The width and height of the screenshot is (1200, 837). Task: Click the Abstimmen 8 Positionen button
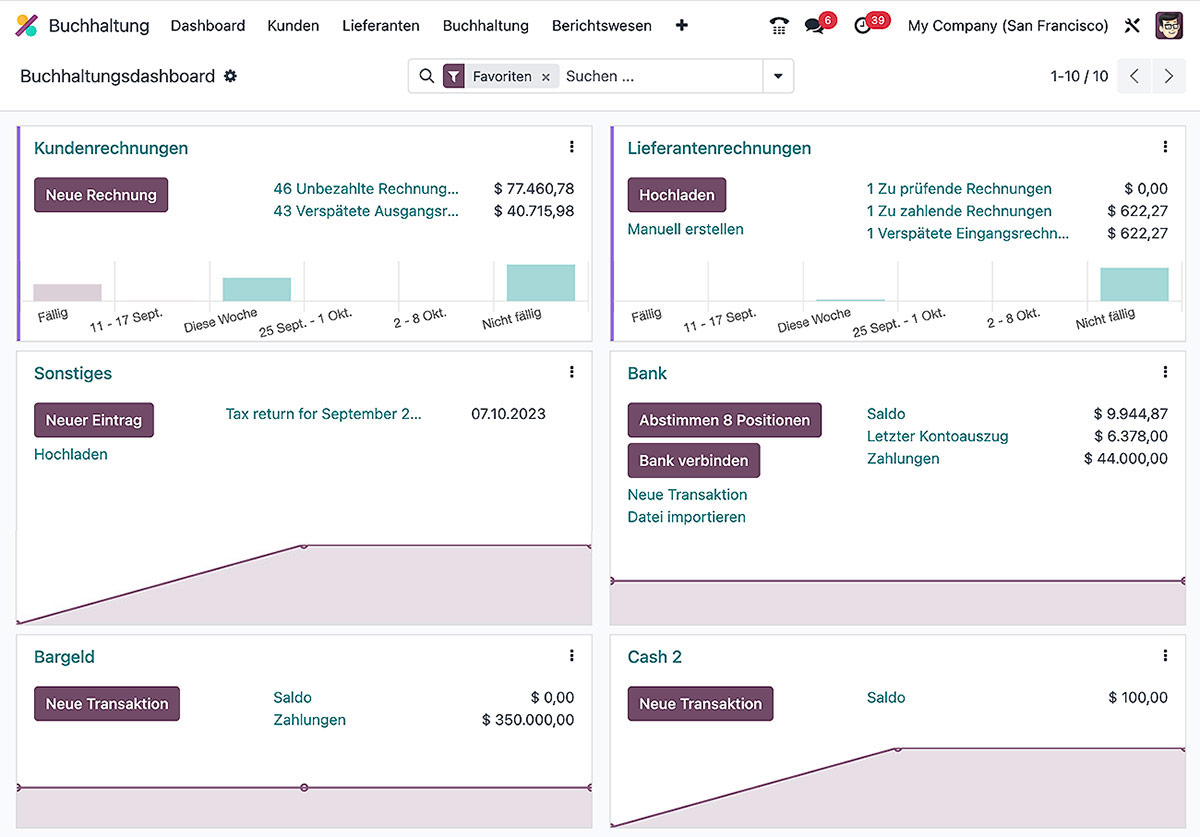click(724, 420)
